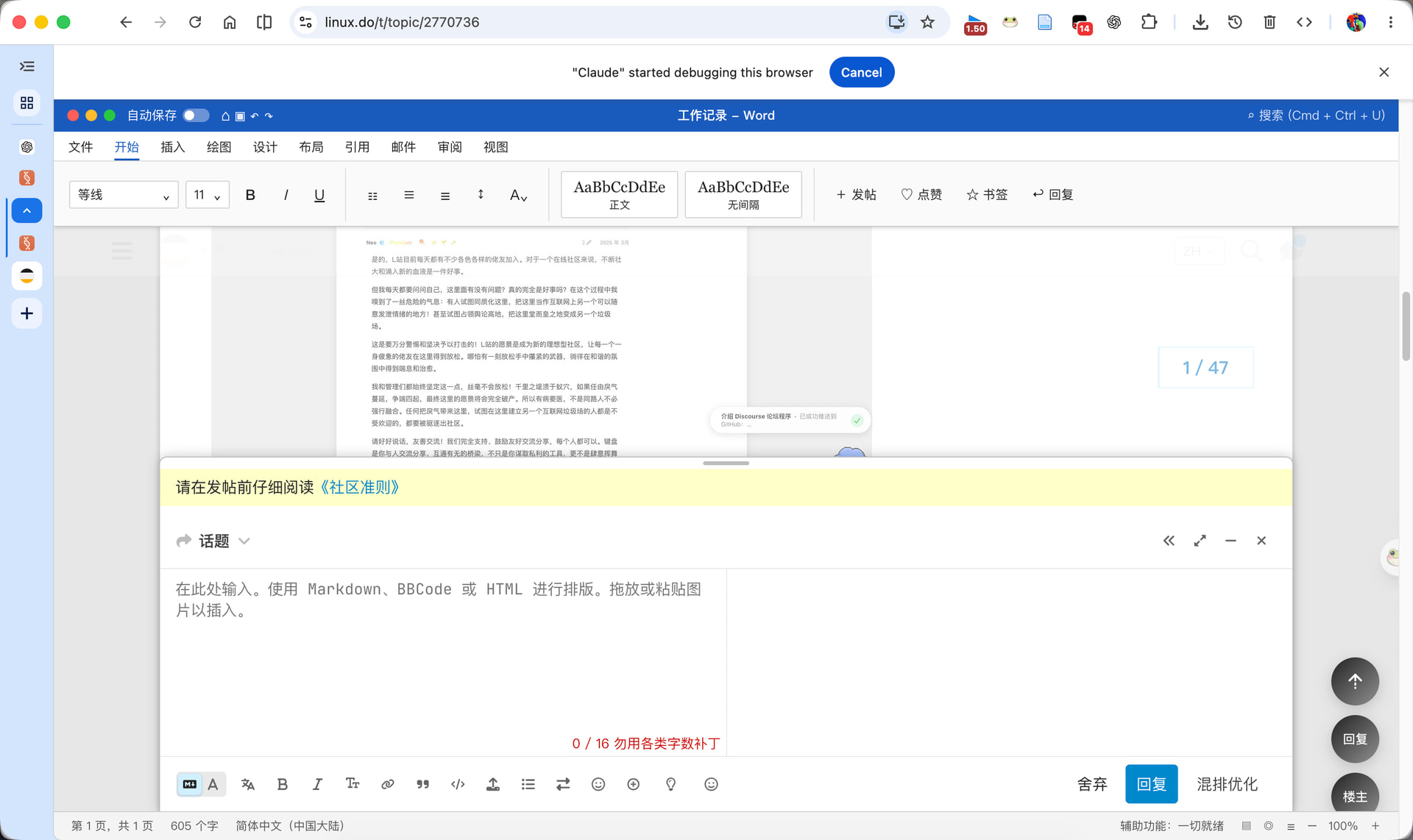Open the 等线 font name dropdown
The width and height of the screenshot is (1413, 840).
tap(124, 195)
